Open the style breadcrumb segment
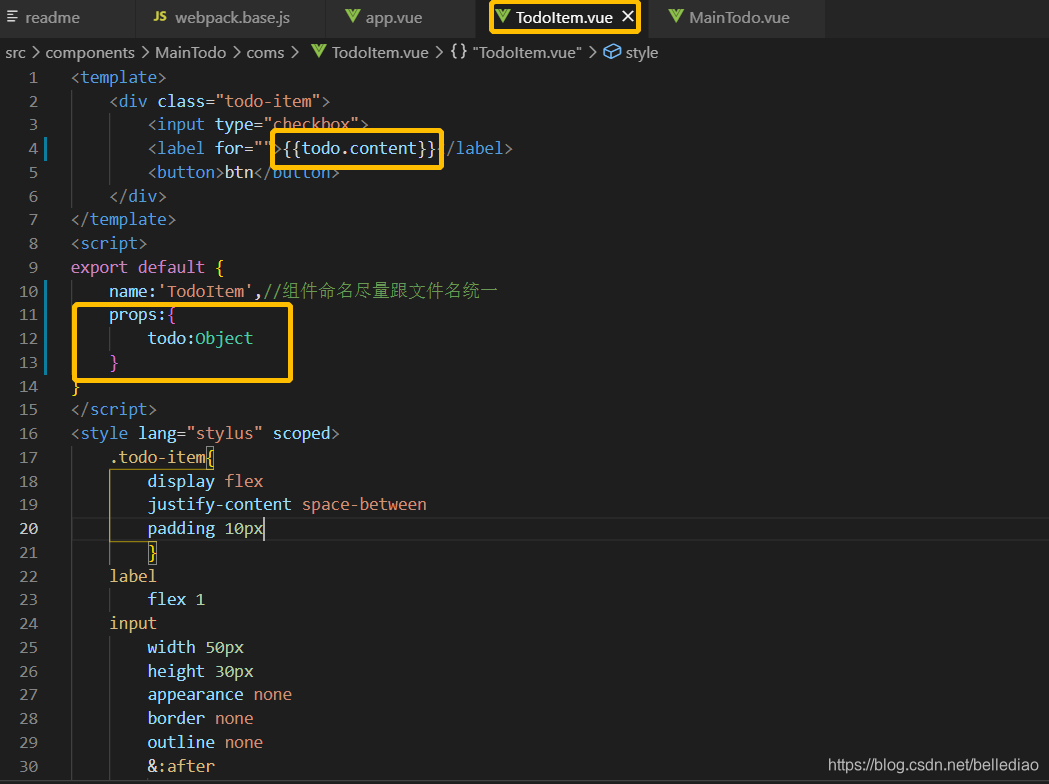 pos(642,53)
